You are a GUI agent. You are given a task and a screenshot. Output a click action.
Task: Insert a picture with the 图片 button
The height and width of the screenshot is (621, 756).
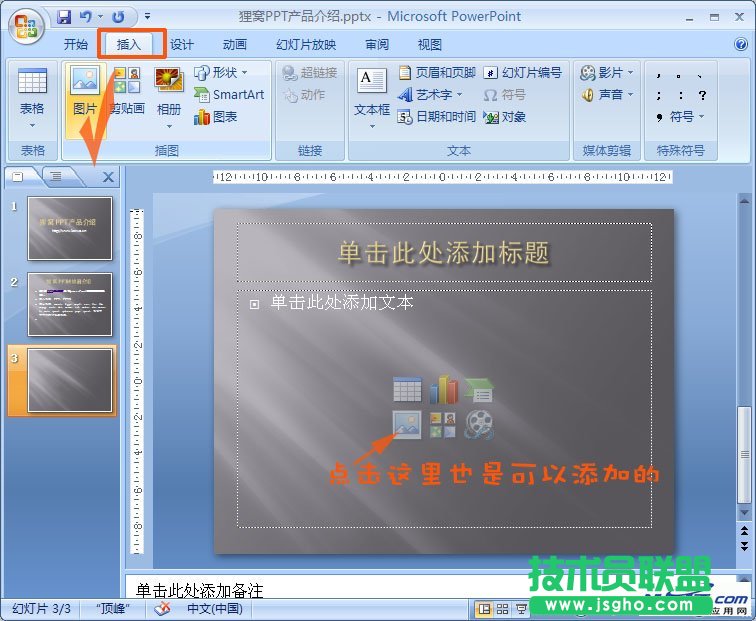click(85, 99)
